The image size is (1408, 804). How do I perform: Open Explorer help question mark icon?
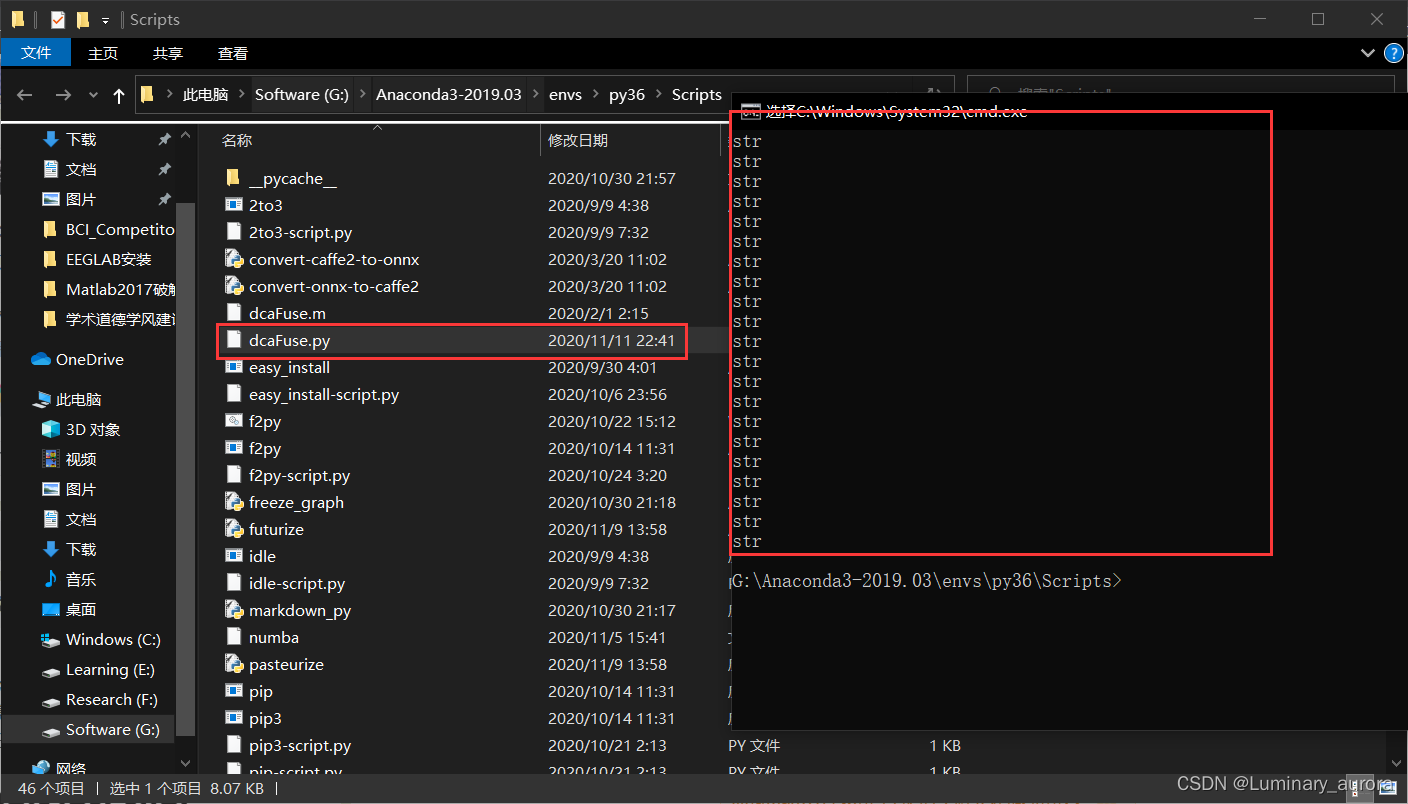[x=1392, y=53]
